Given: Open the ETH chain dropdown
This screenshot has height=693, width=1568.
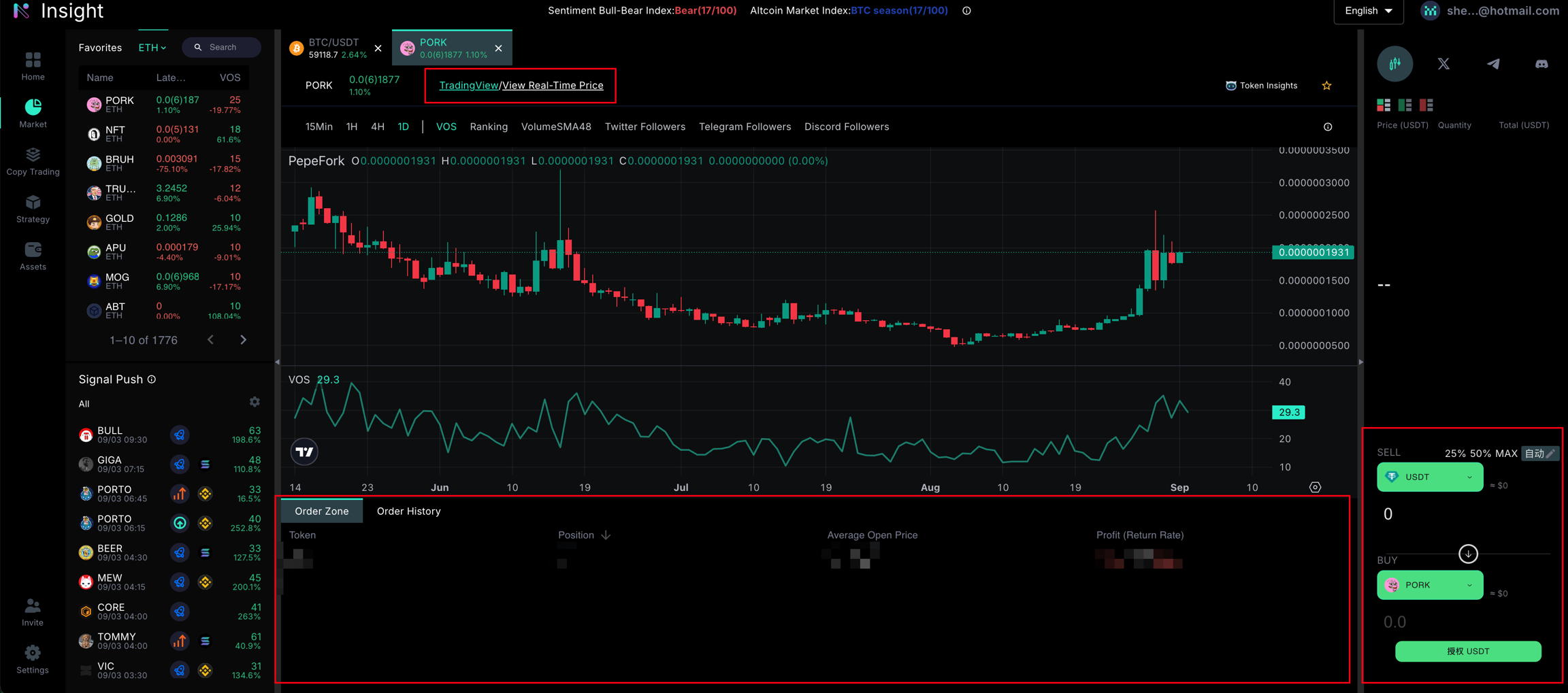Looking at the screenshot, I should pos(152,48).
